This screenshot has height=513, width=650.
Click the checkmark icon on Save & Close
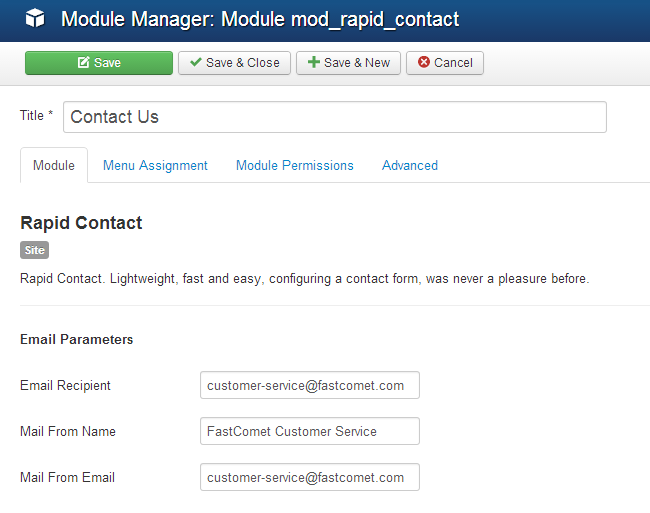[x=195, y=63]
